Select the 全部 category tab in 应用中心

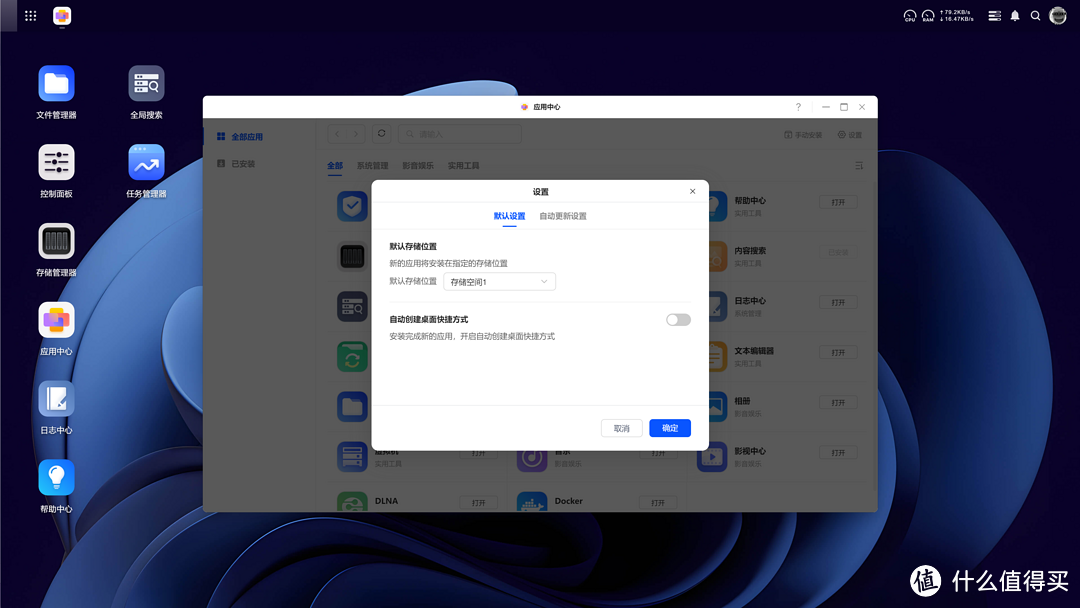(x=335, y=166)
